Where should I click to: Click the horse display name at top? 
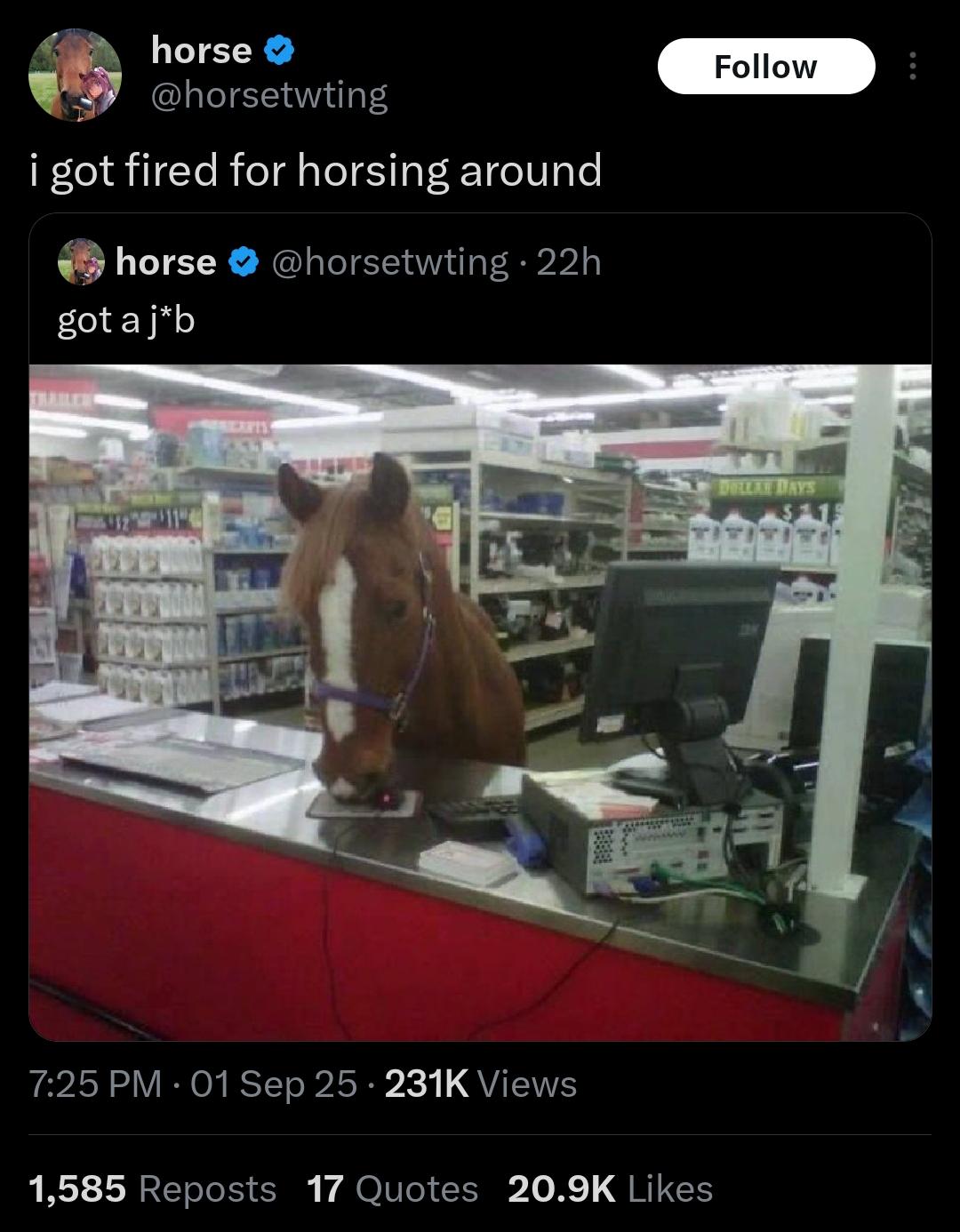click(x=202, y=51)
